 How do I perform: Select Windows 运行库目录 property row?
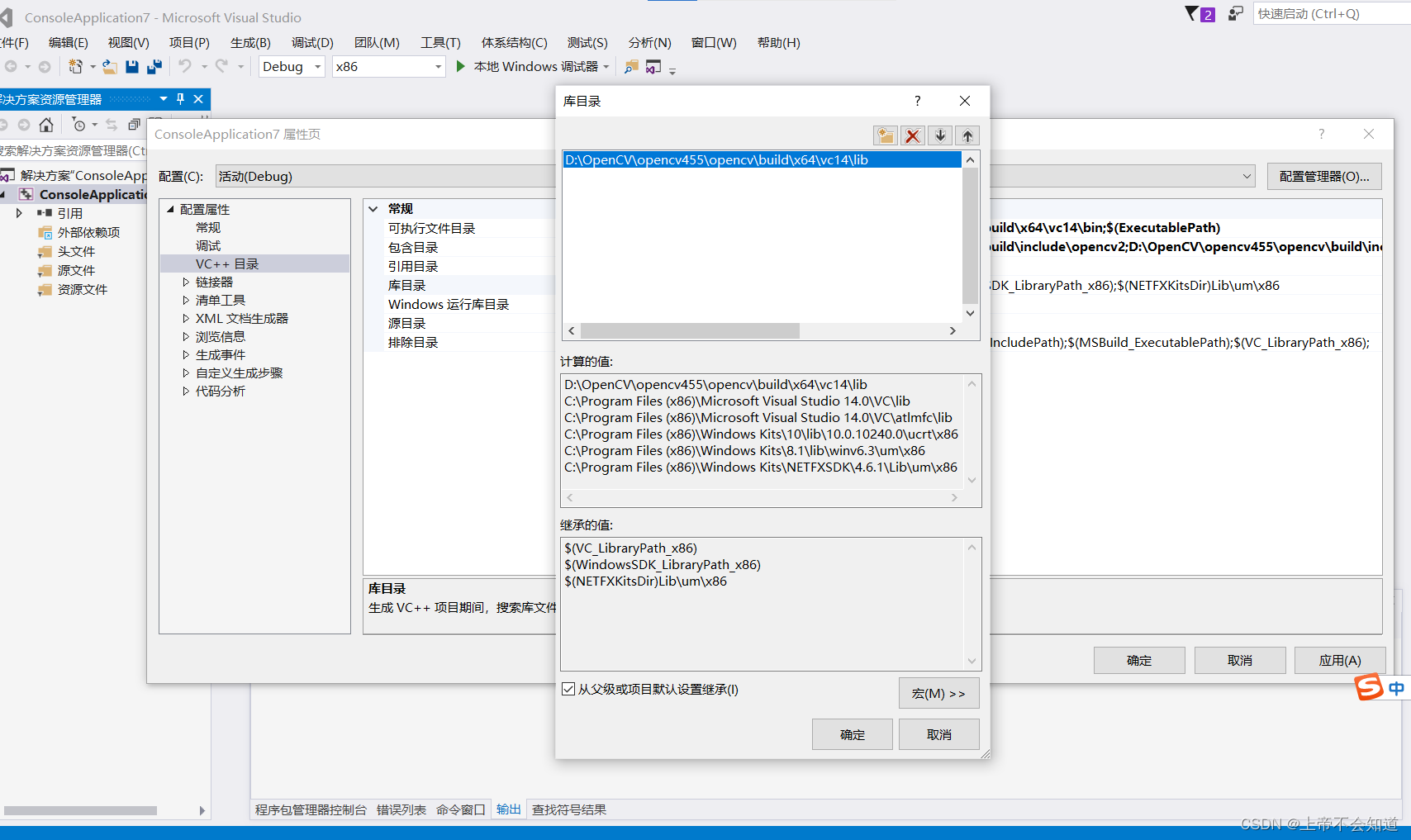[x=449, y=304]
